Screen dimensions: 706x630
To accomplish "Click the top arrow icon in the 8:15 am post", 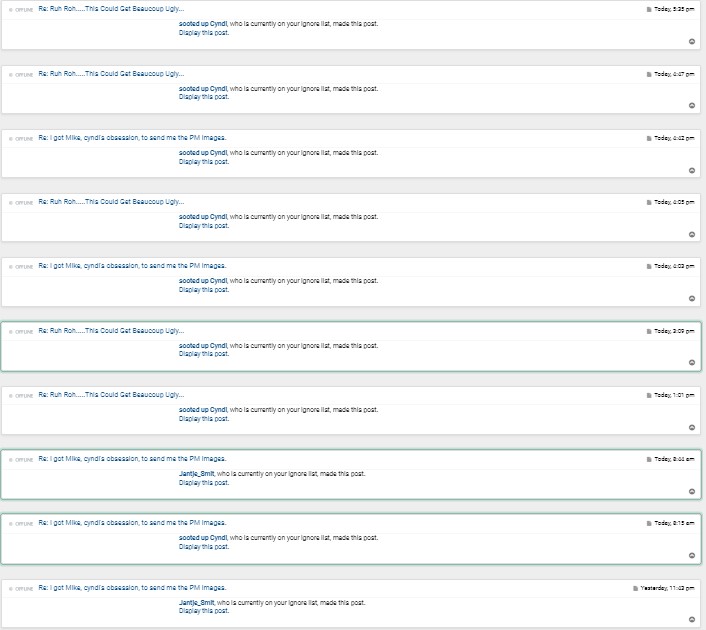I will [x=692, y=555].
